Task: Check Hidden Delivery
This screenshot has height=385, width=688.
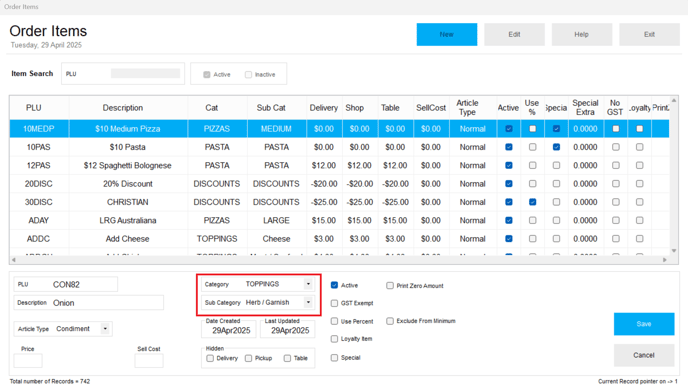Action: click(x=210, y=358)
